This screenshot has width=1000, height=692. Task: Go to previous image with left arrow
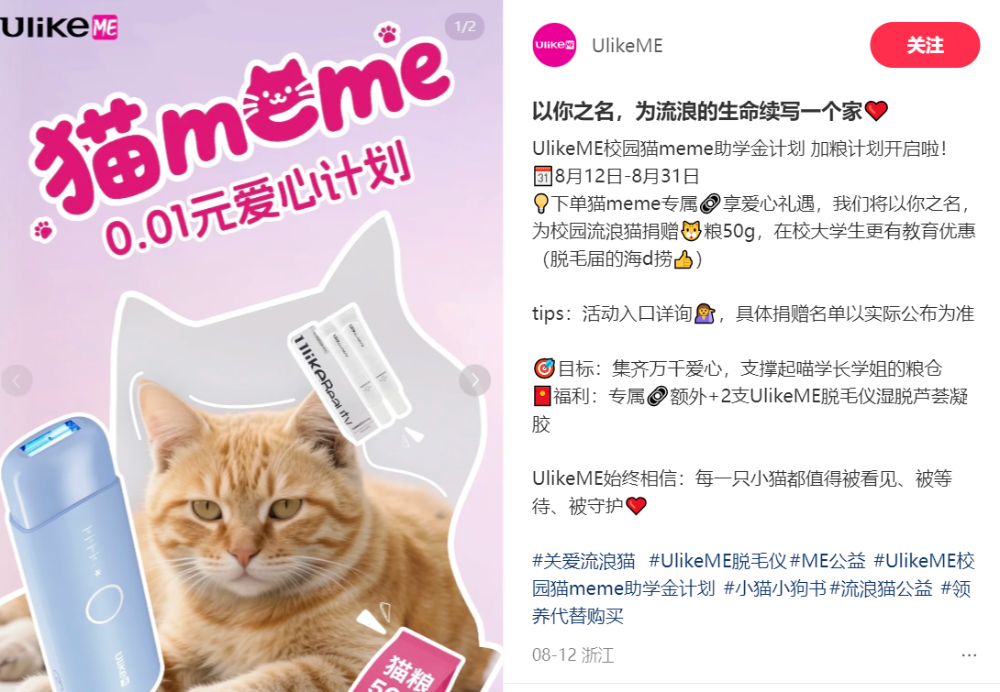17,381
